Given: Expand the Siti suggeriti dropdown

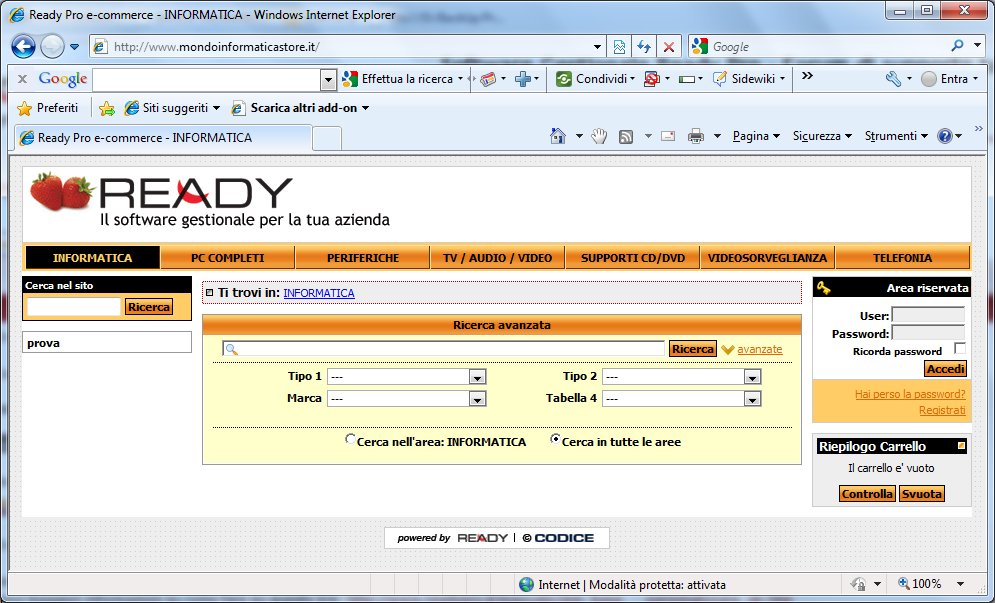Looking at the screenshot, I should click(x=216, y=108).
